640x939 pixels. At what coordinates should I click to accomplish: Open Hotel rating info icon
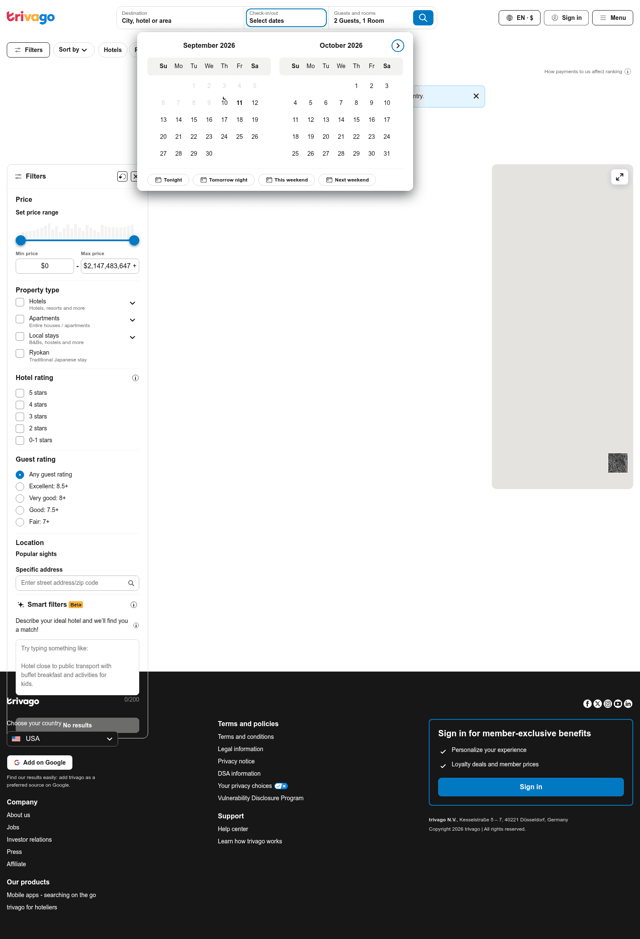pyautogui.click(x=135, y=378)
